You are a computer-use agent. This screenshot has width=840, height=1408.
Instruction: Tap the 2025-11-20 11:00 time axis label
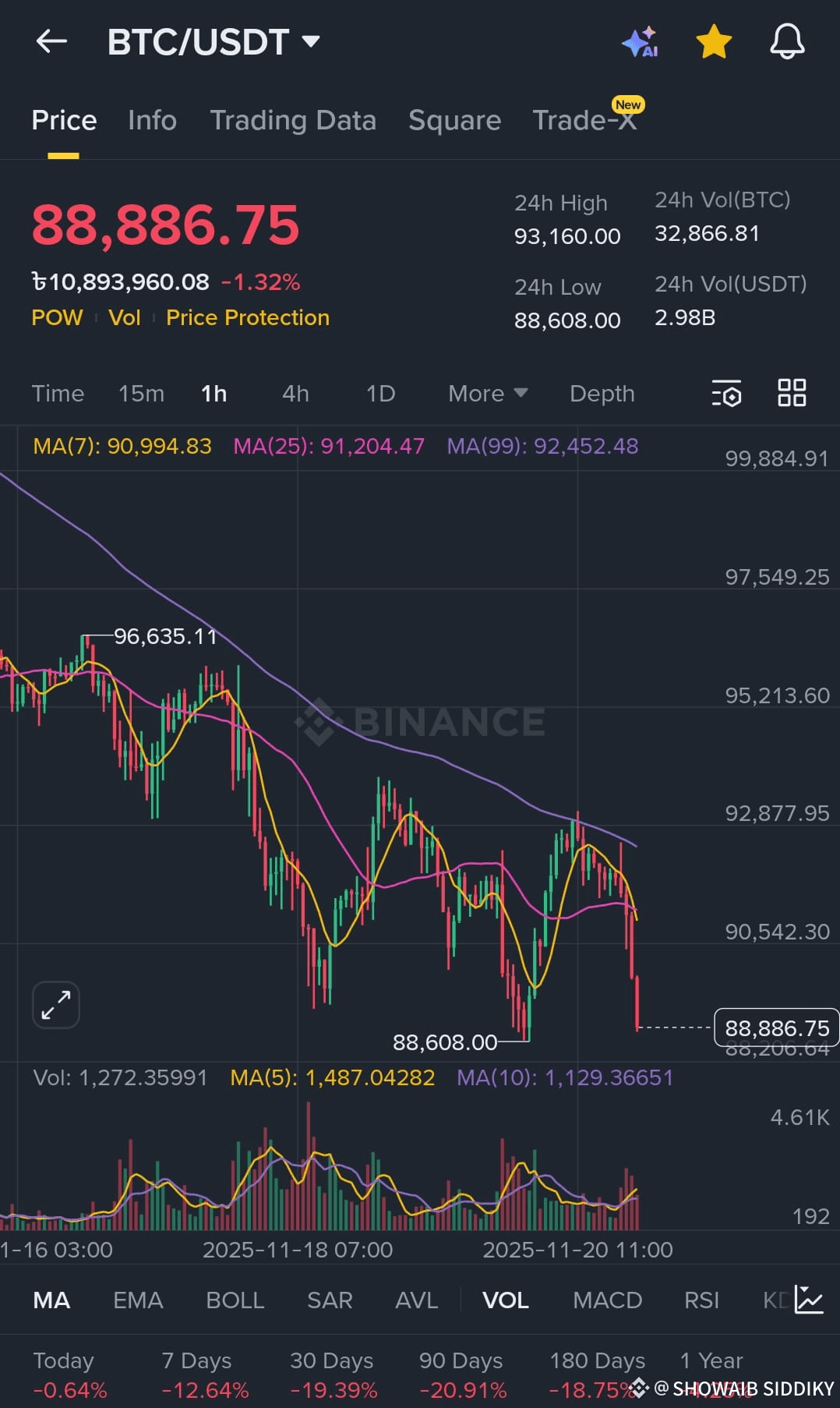coord(577,1250)
